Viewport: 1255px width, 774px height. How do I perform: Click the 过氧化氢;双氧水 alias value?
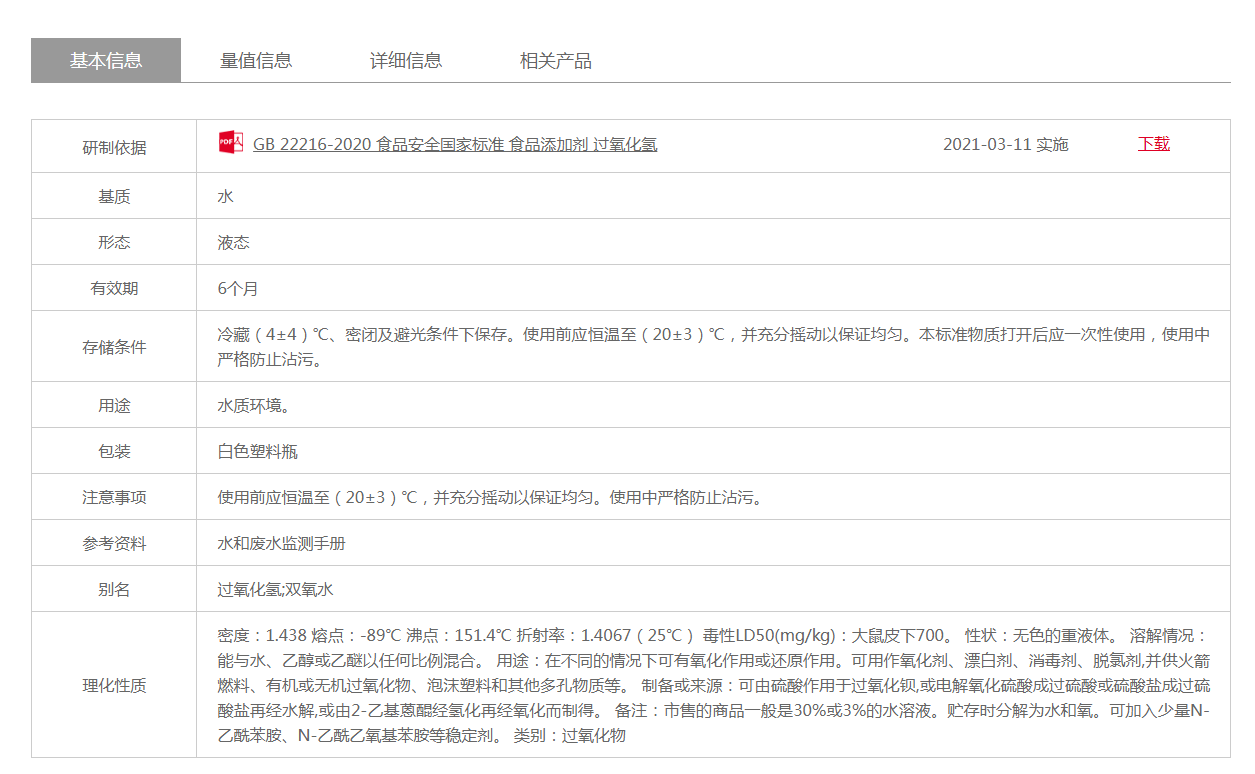(275, 590)
